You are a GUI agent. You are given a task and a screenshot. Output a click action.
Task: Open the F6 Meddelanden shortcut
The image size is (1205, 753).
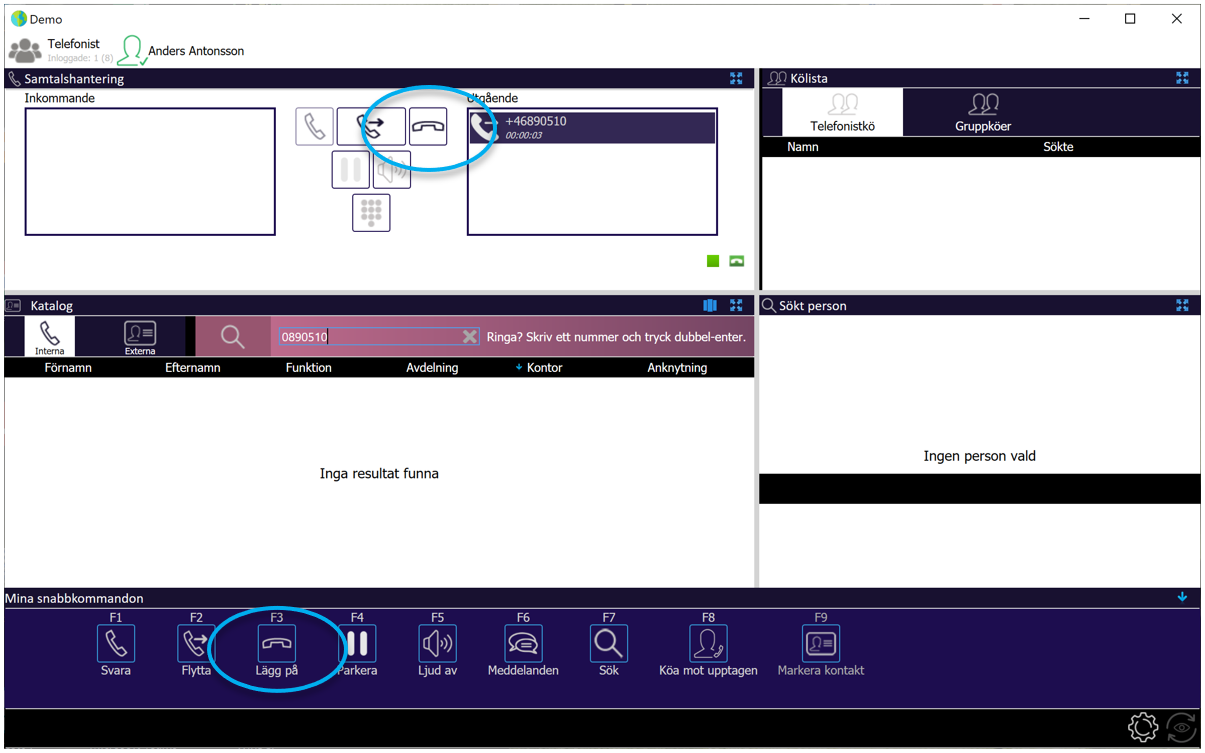523,644
